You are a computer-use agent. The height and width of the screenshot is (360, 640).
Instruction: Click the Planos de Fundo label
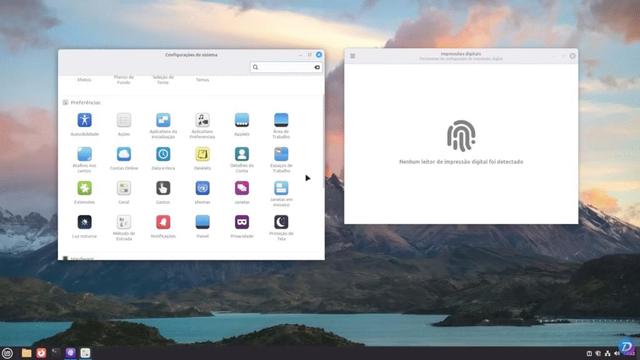point(124,80)
